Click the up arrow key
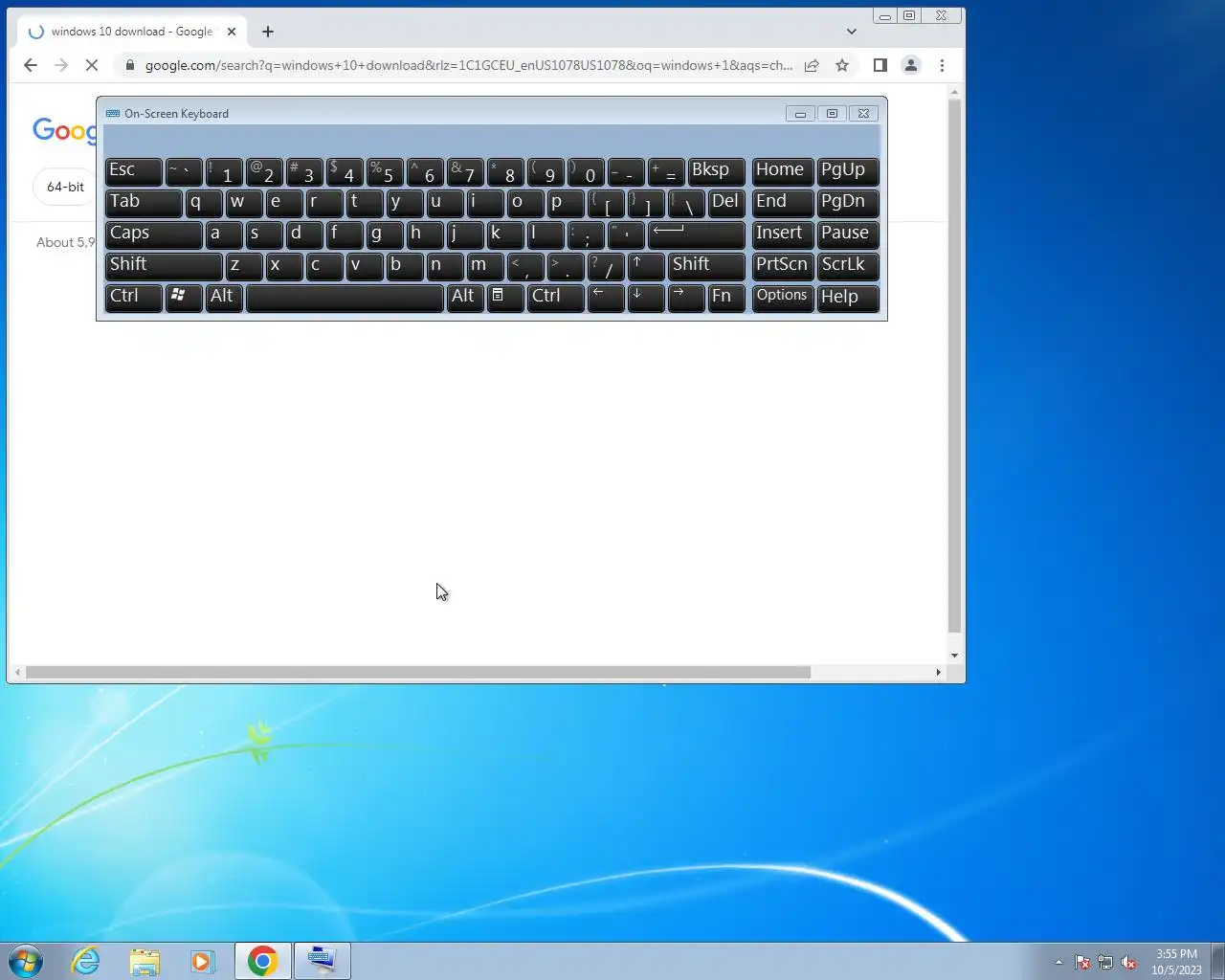Screen dimensions: 1225x980 point(646,266)
